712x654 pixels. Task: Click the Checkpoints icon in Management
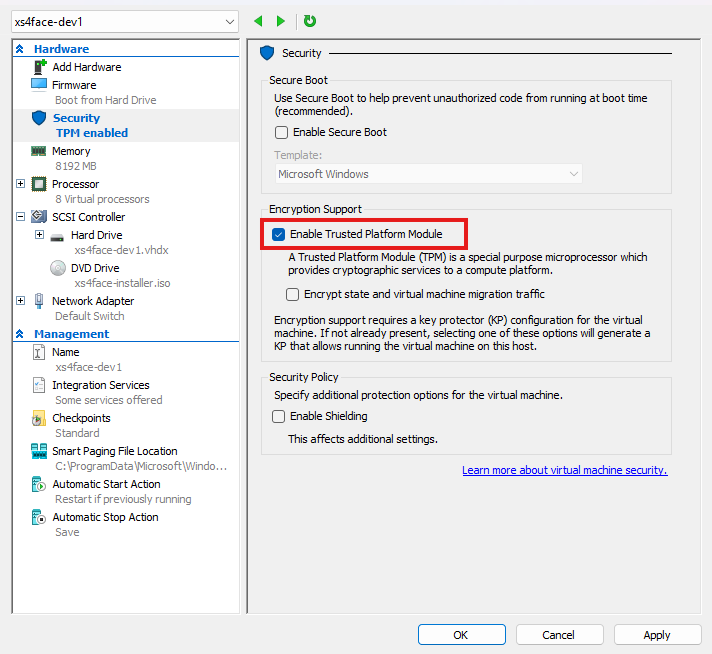click(39, 418)
